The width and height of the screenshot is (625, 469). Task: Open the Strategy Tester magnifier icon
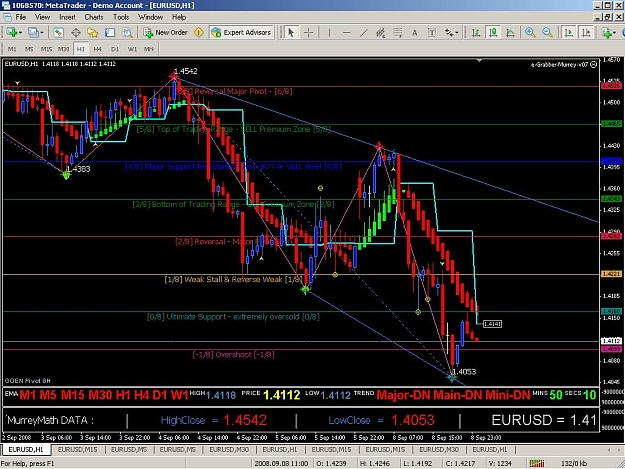click(x=127, y=32)
